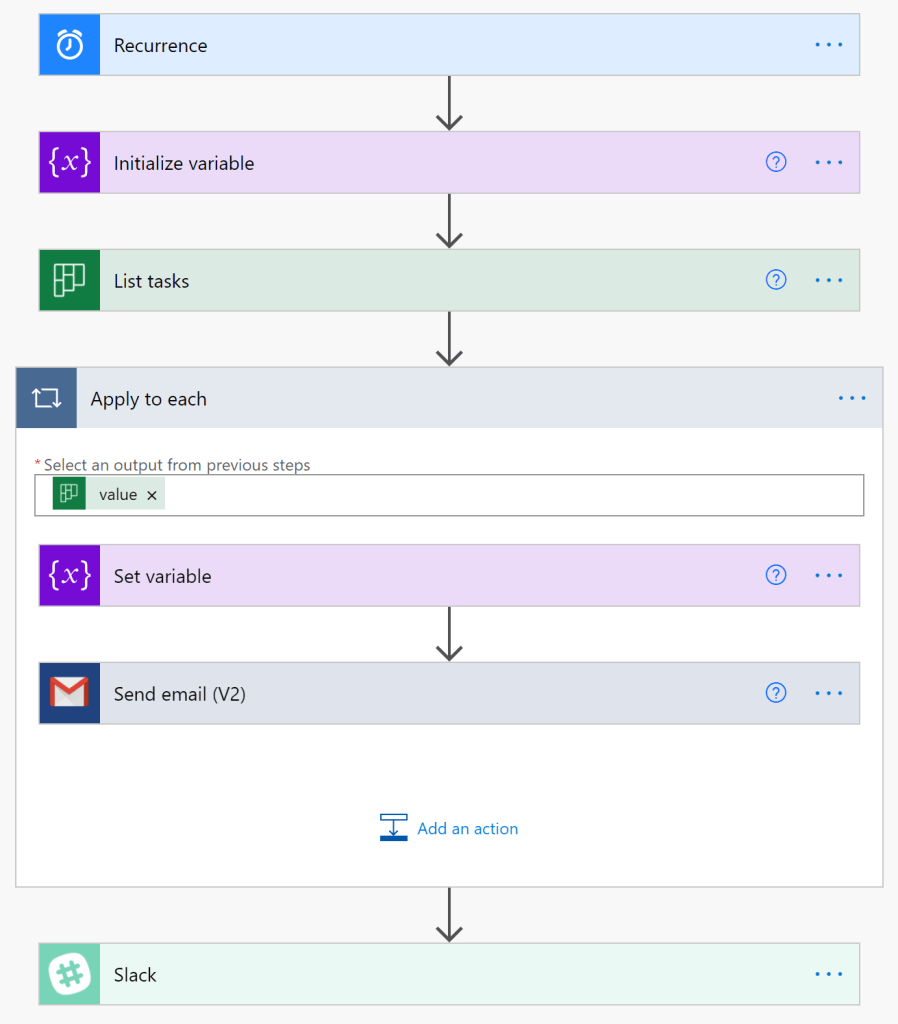Viewport: 898px width, 1024px height.
Task: Expand the Send email (V2) card
Action: pyautogui.click(x=400, y=693)
